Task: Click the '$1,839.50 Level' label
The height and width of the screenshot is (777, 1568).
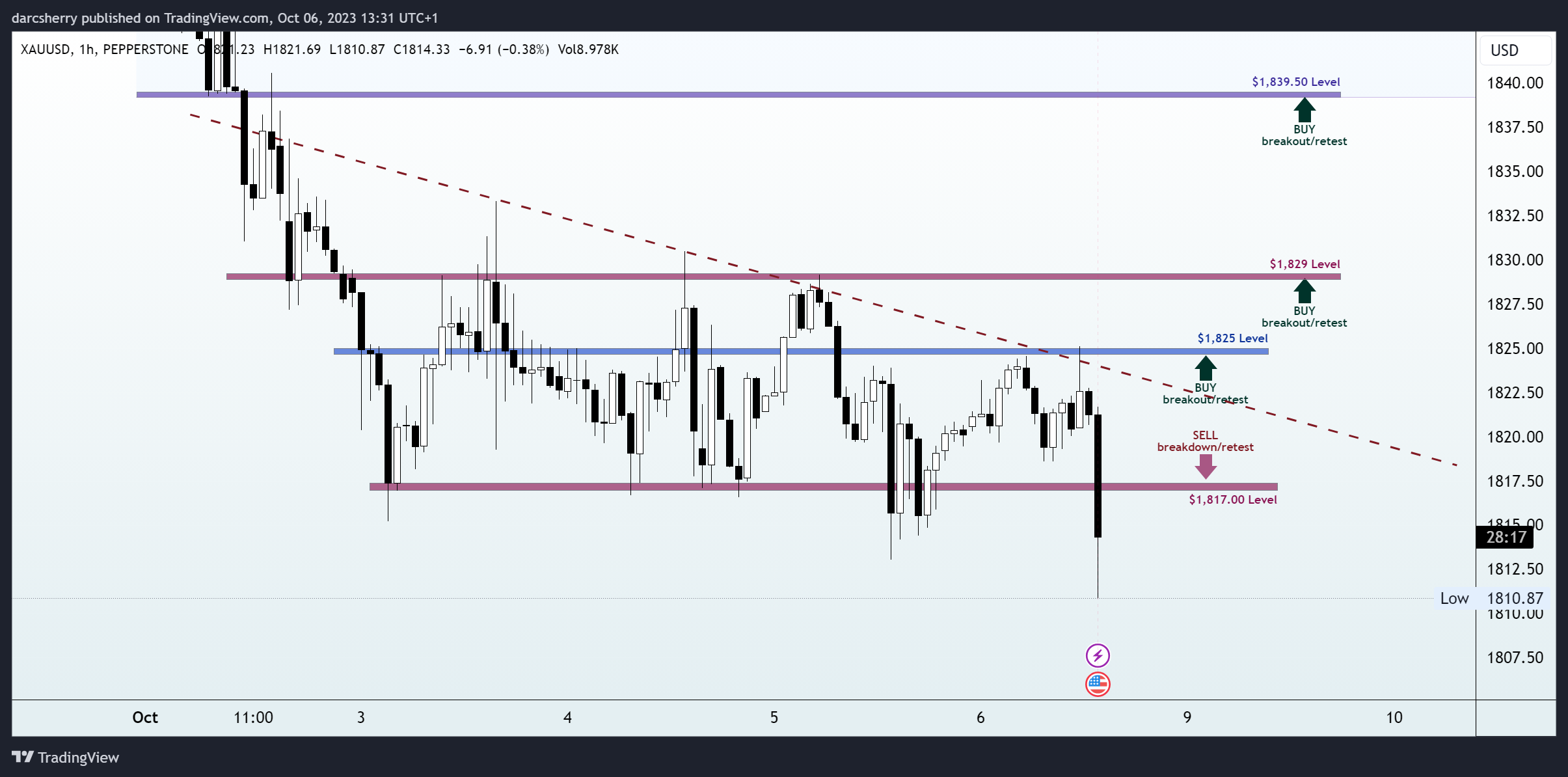Action: click(1296, 82)
